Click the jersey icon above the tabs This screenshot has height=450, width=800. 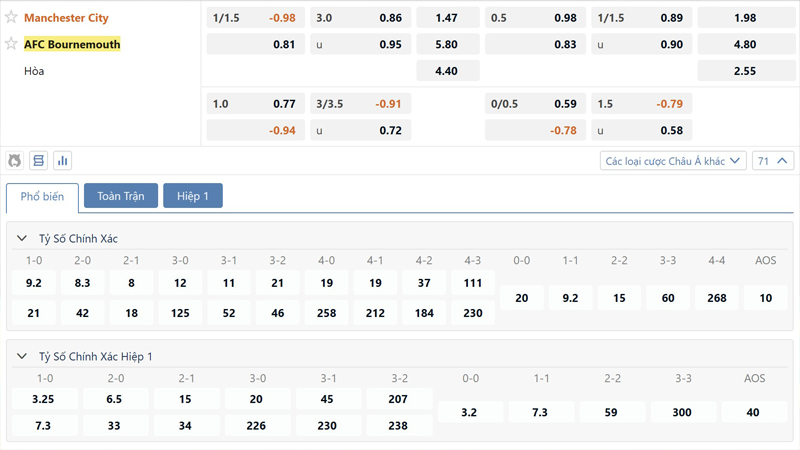click(x=15, y=160)
